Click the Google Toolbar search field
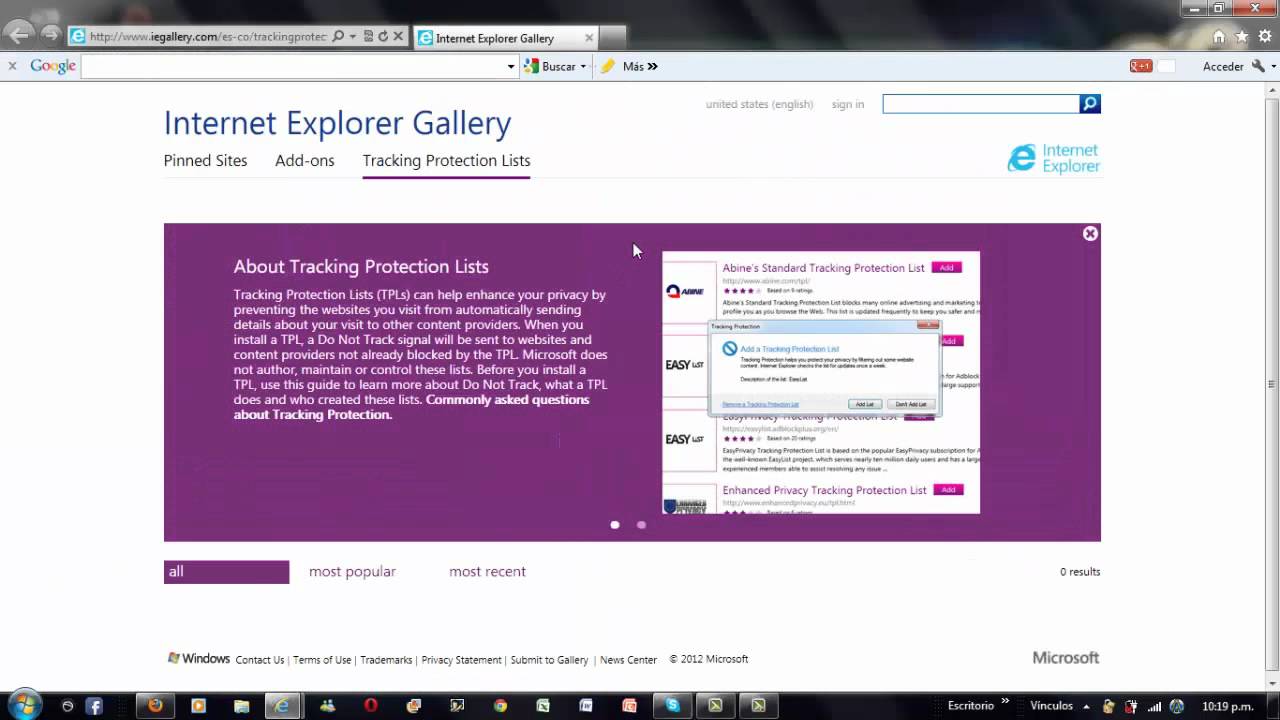The image size is (1280, 720). pyautogui.click(x=298, y=67)
